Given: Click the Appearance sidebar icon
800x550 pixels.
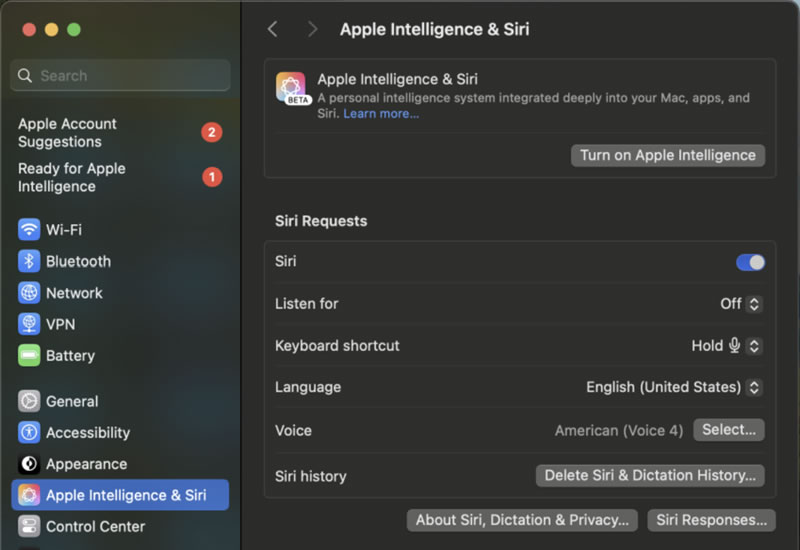Looking at the screenshot, I should pos(29,464).
